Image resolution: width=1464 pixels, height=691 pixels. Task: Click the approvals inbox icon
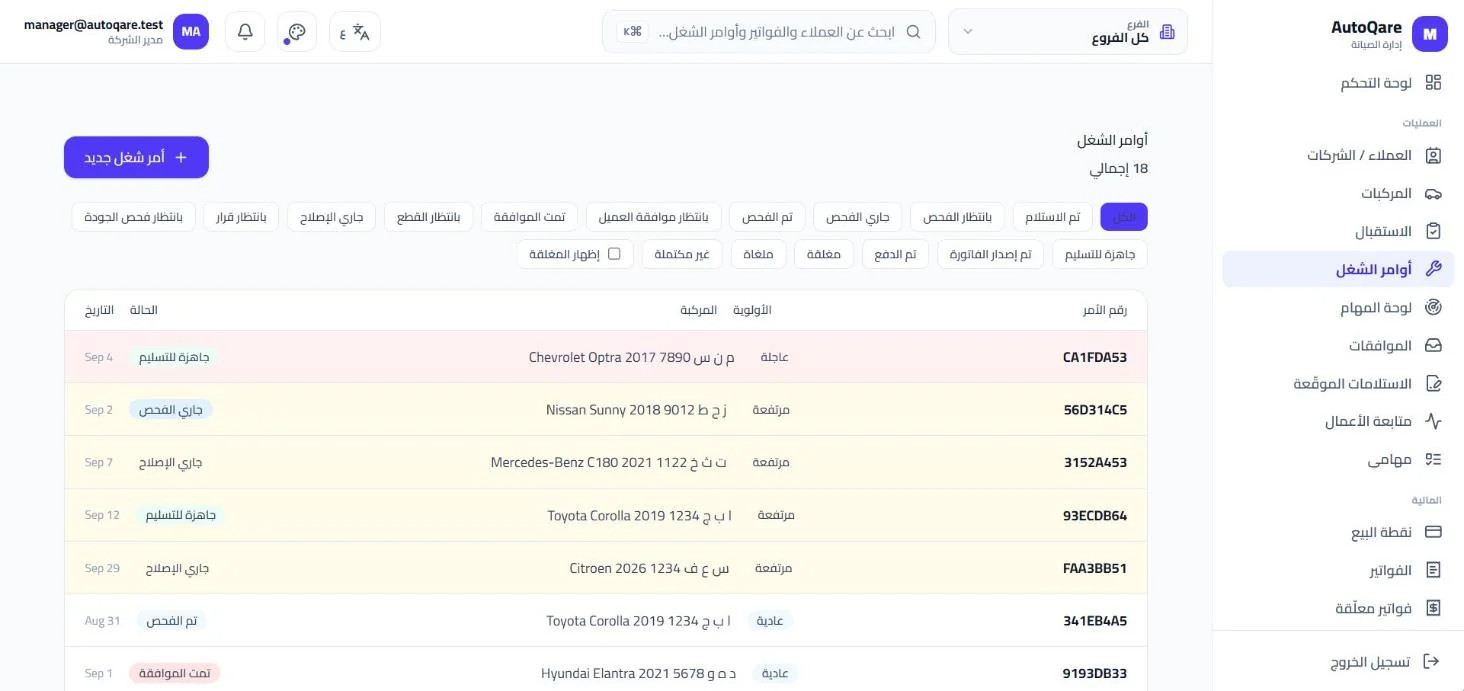1433,346
